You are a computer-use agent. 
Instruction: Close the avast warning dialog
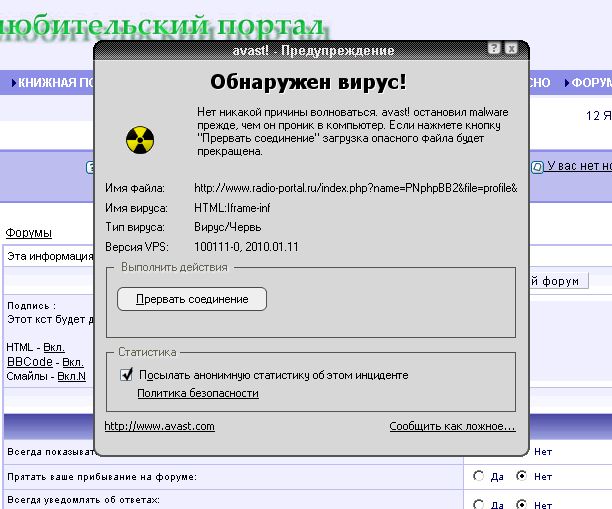point(511,49)
